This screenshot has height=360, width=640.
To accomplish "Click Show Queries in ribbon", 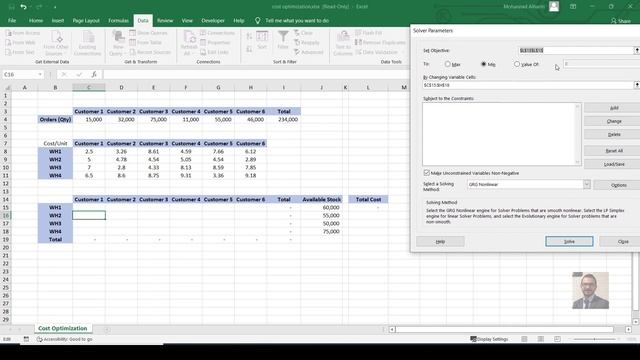I will (x=149, y=33).
